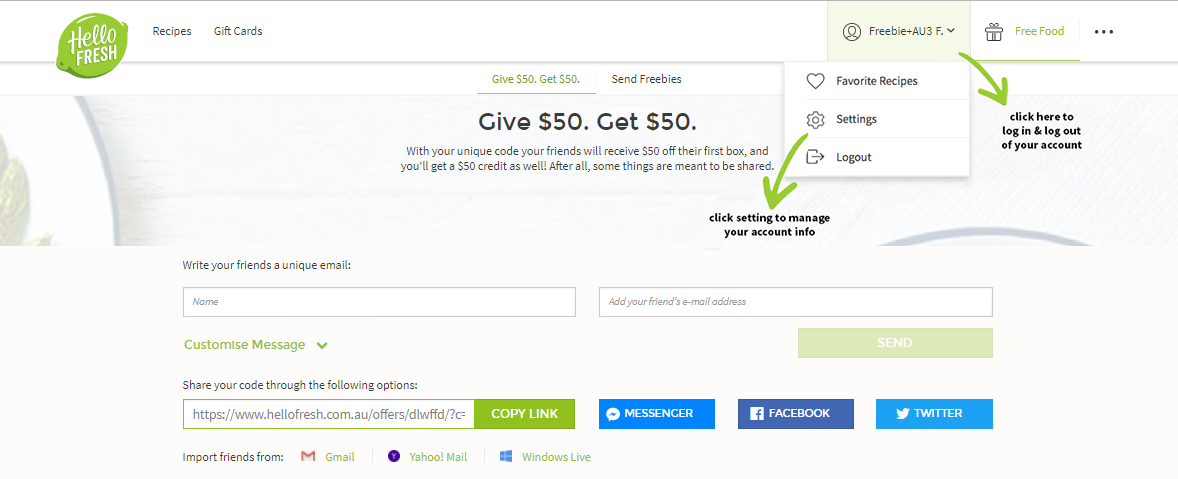Click the friend's e-mail address field
The width and height of the screenshot is (1178, 479).
pyautogui.click(x=796, y=302)
